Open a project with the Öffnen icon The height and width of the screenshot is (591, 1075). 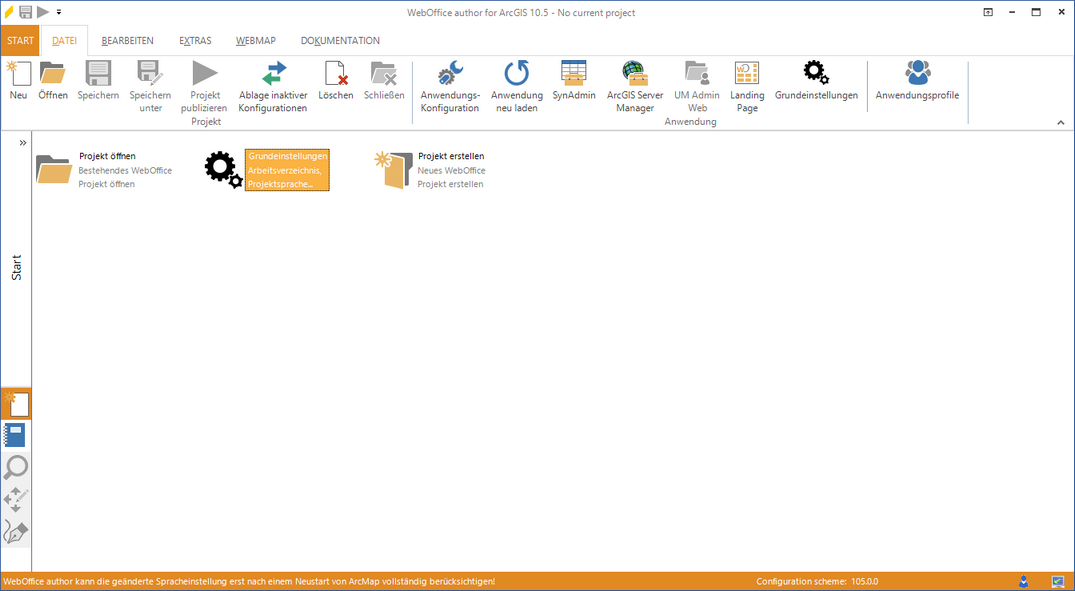point(53,75)
